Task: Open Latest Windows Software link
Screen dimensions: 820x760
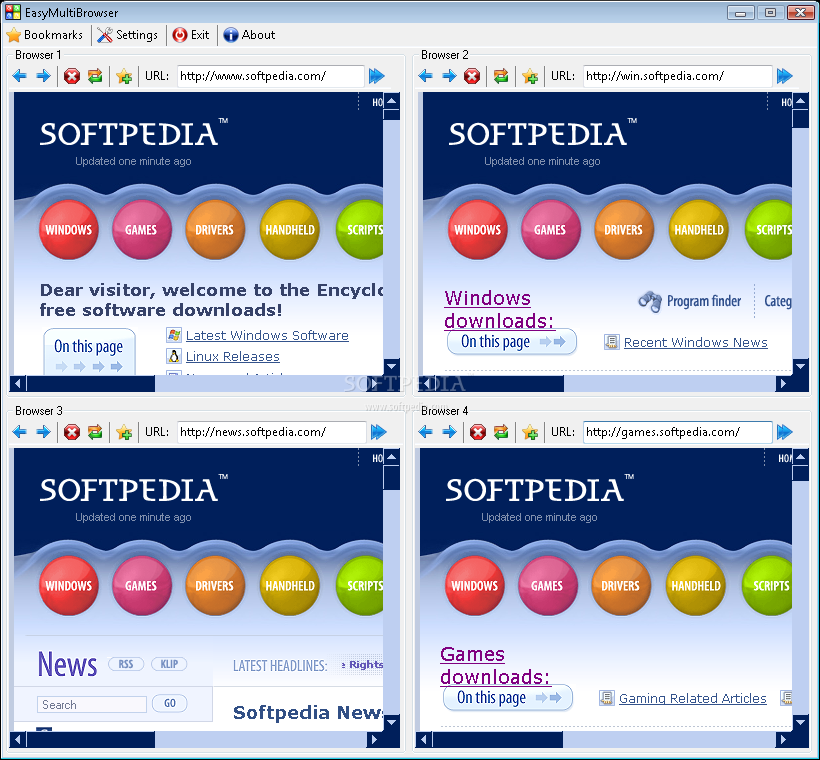Action: [267, 335]
